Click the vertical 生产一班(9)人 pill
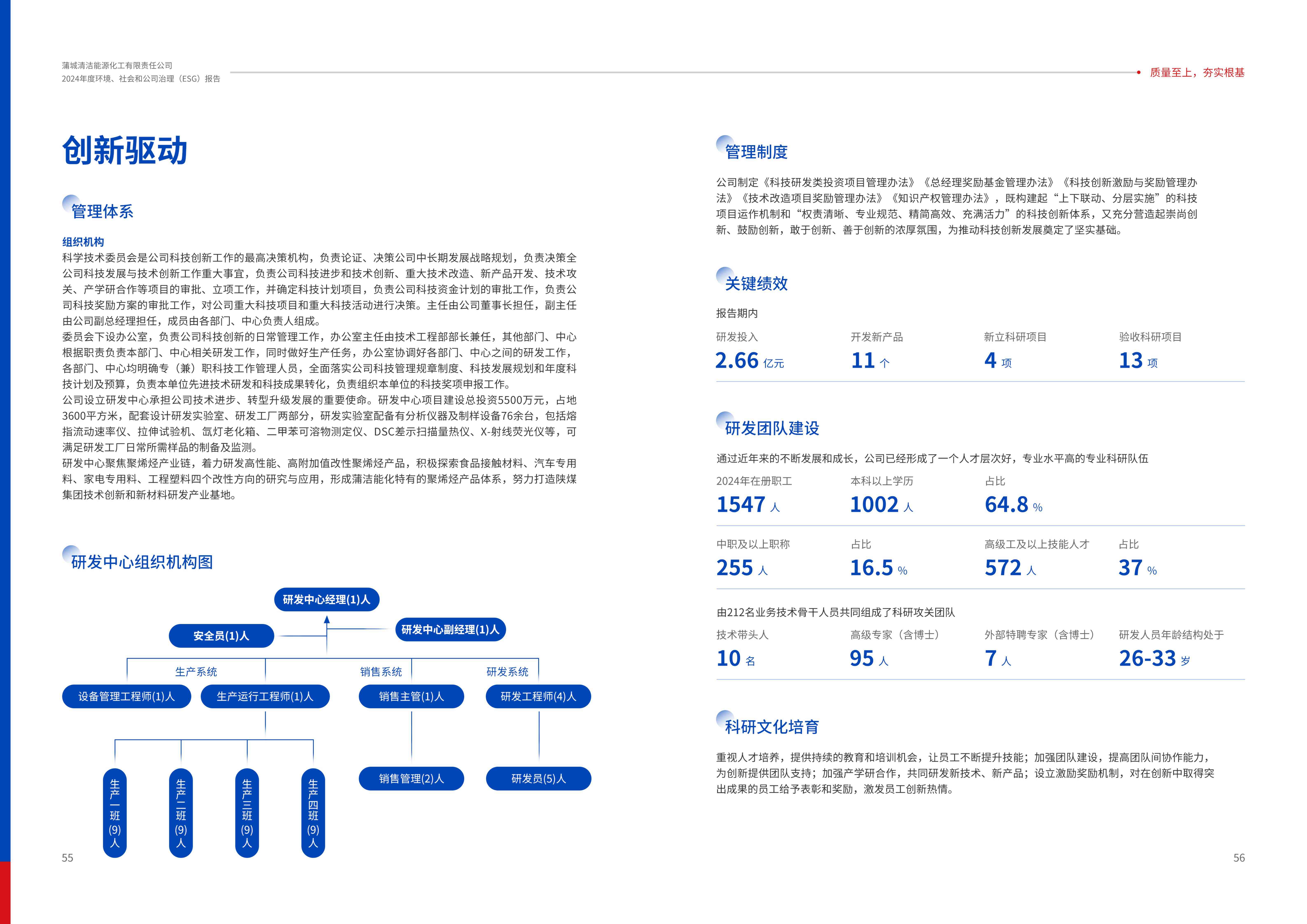Viewport: 1307px width, 924px height. click(115, 813)
